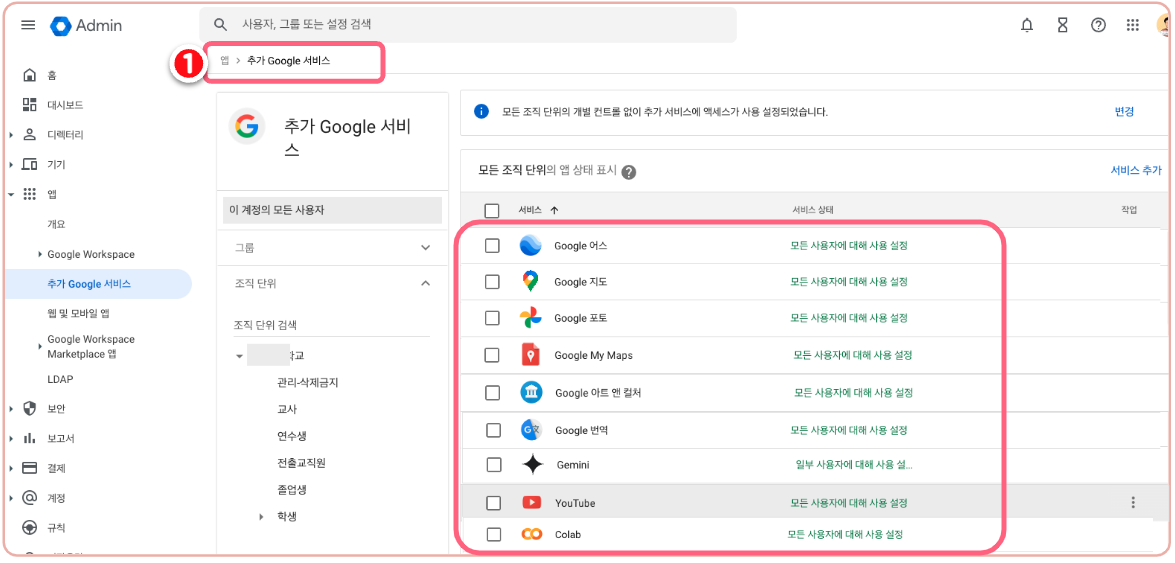Open 웹 및 모바일 앱
Screen dimensions: 1175x563
pyautogui.click(x=79, y=313)
